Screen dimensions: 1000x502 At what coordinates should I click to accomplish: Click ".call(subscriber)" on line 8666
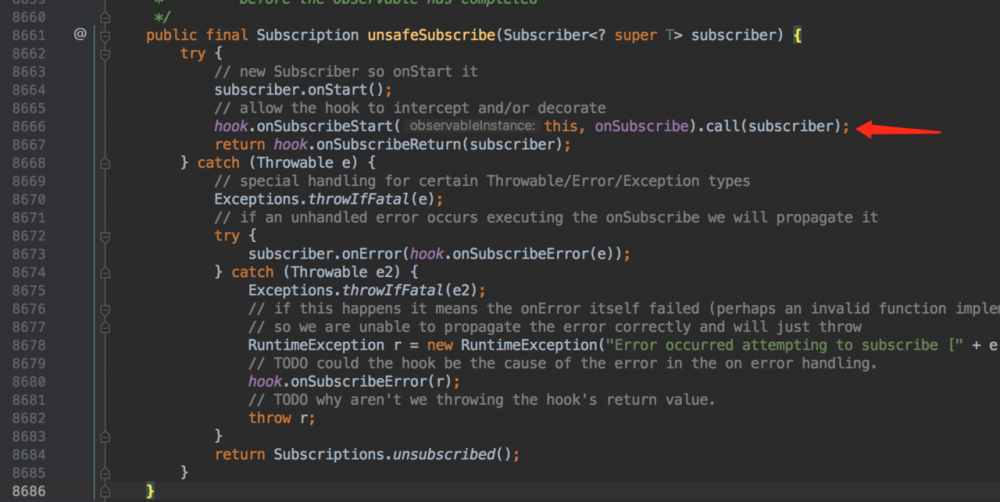pyautogui.click(x=769, y=126)
